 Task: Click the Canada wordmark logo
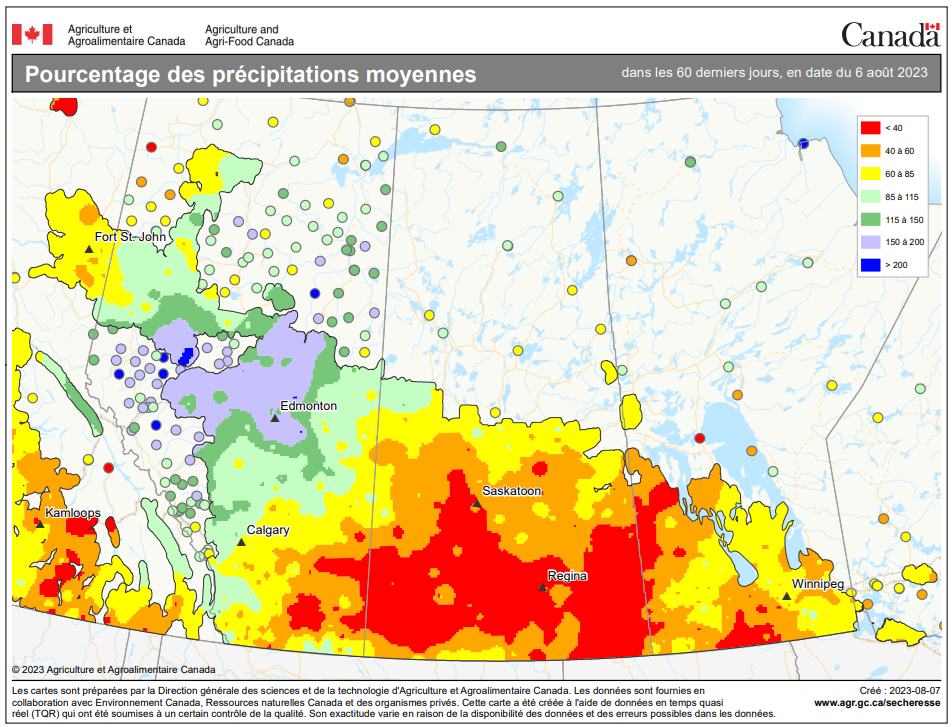[889, 35]
